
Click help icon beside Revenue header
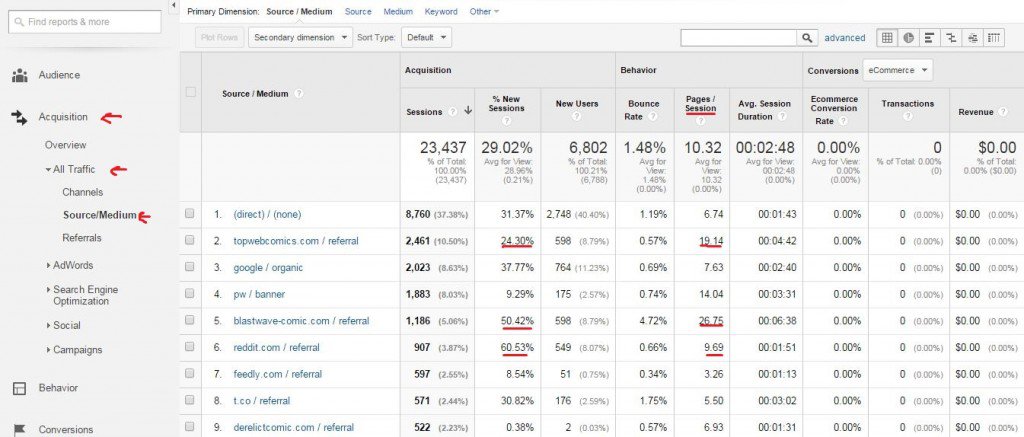click(x=1005, y=112)
